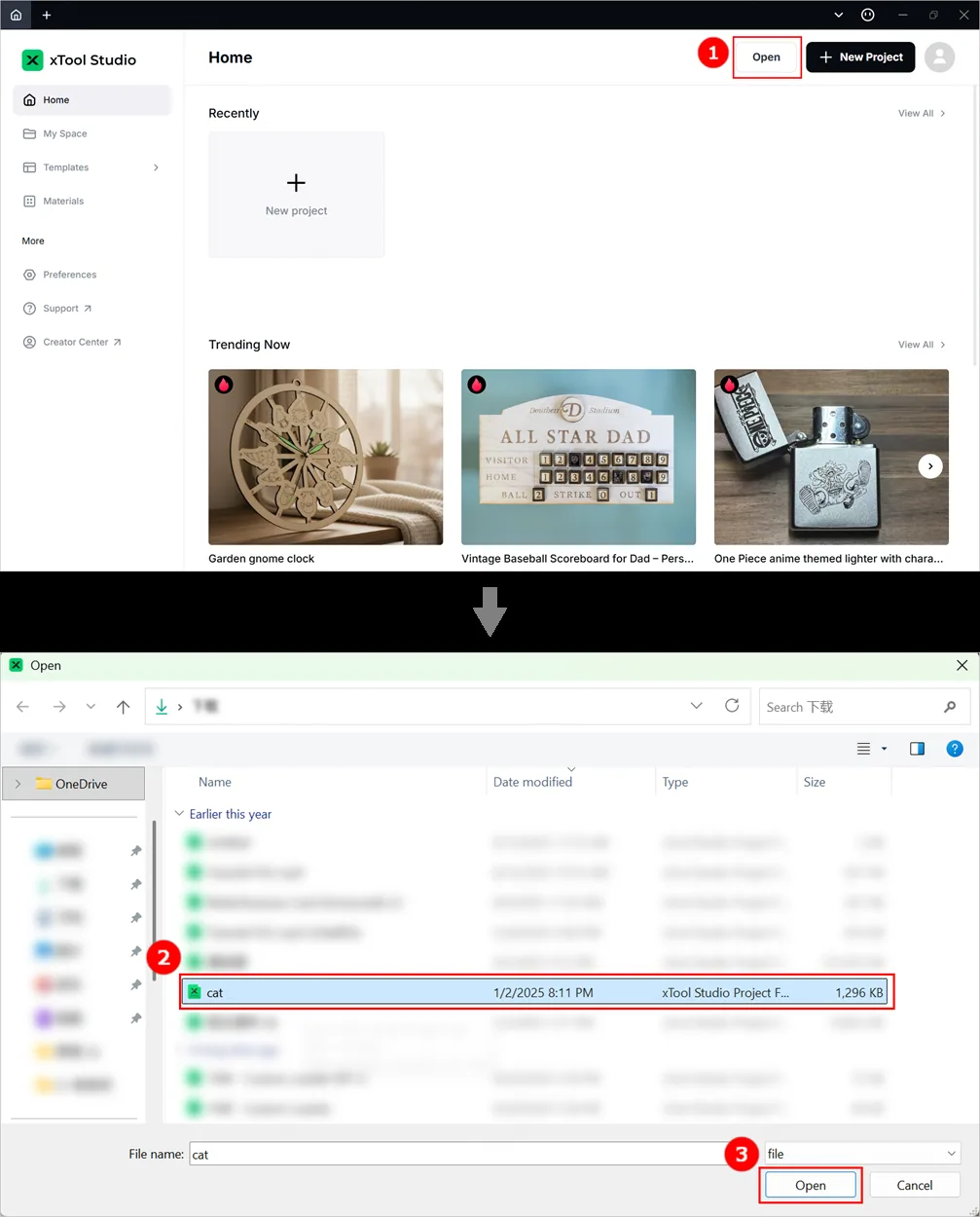The height and width of the screenshot is (1217, 980).
Task: Click the Garden gnome clock title
Action: tap(262, 559)
